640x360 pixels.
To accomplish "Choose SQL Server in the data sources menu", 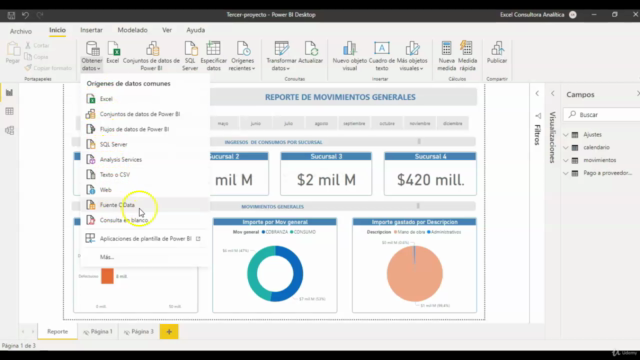I will [x=145, y=144].
